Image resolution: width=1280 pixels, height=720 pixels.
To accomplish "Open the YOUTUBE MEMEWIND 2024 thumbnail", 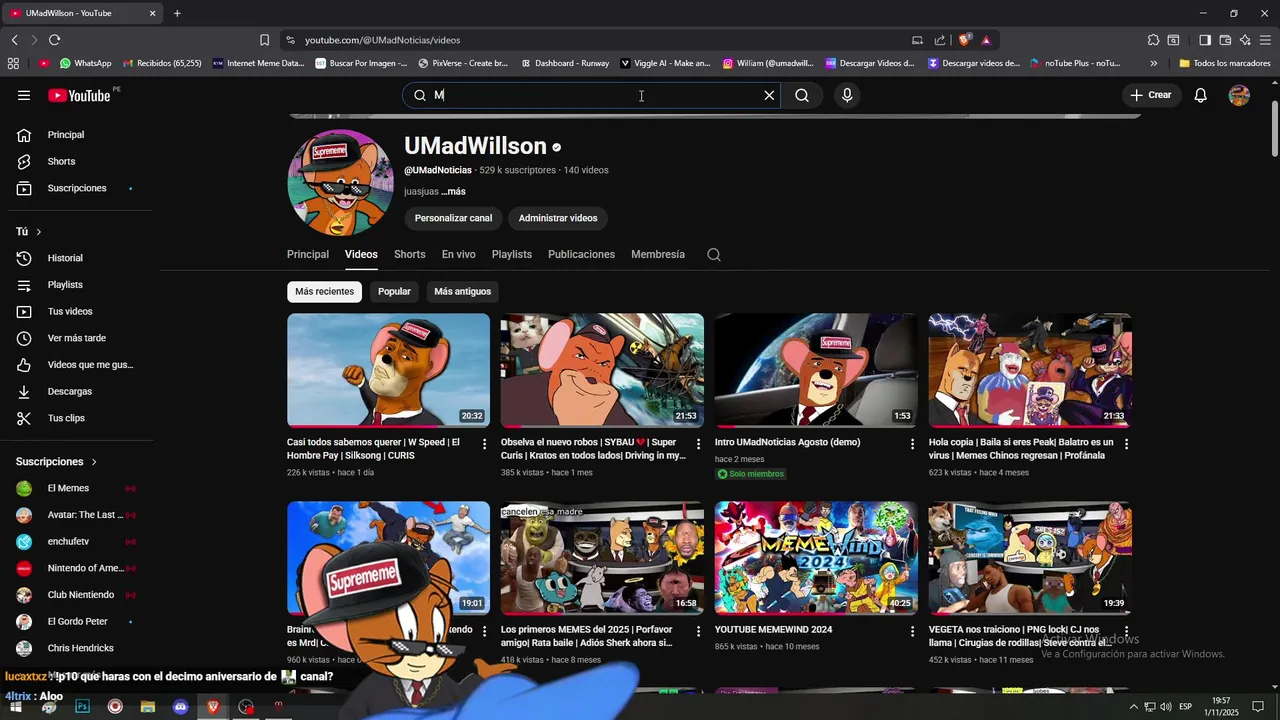I will click(816, 558).
